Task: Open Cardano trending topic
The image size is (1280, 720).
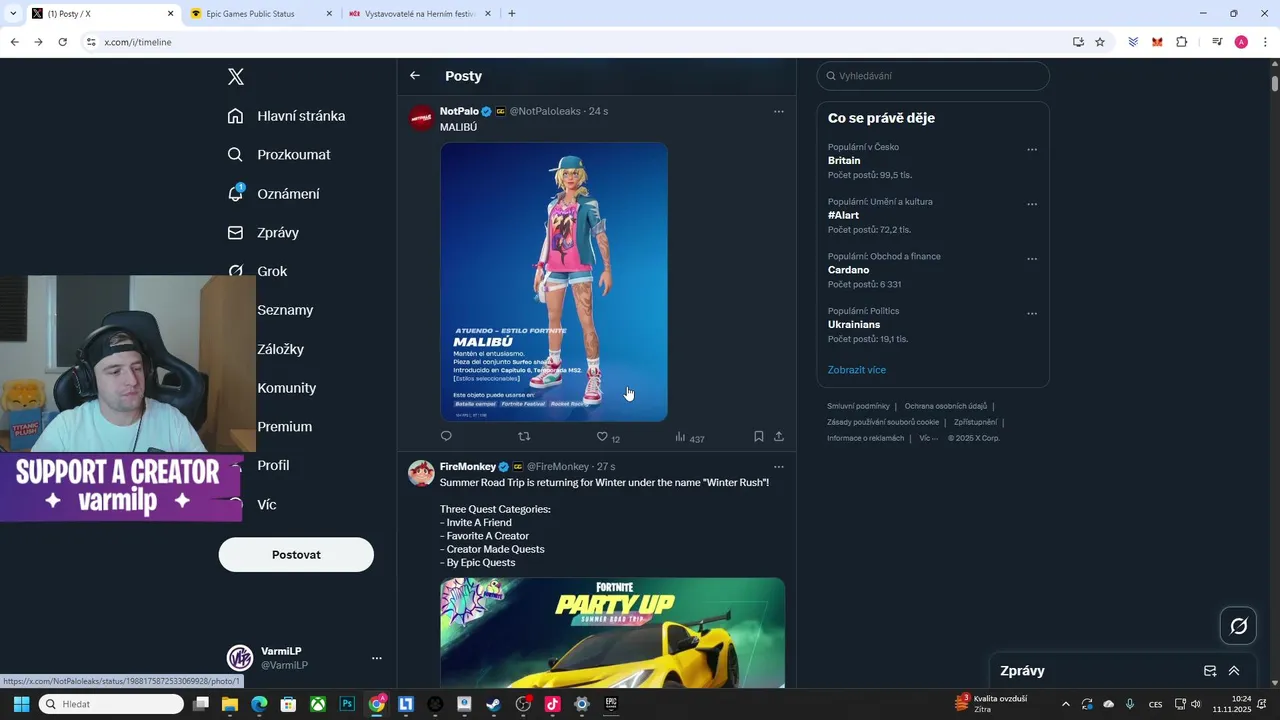Action: 848,270
